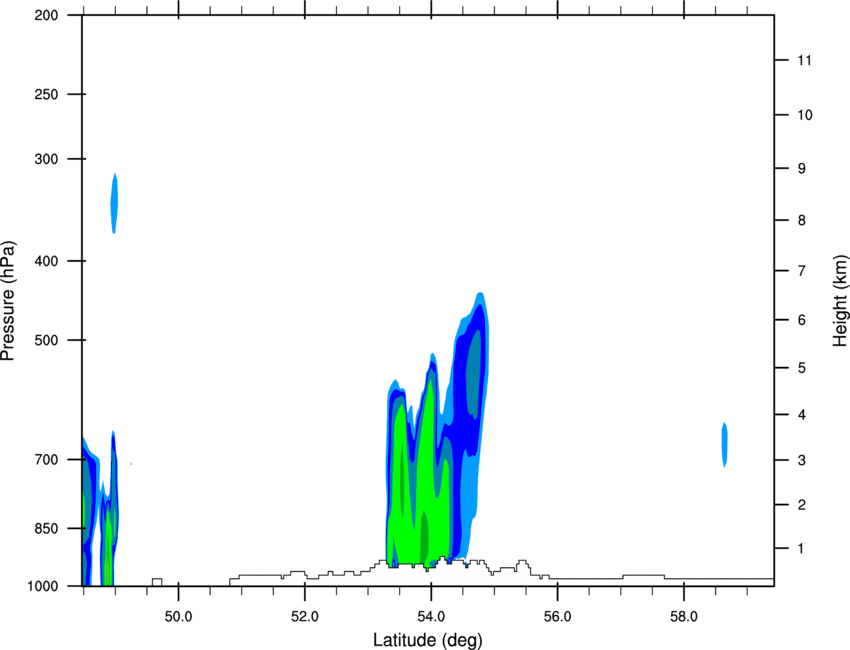Click the 52.0 latitude tick label
The image size is (850, 650).
click(305, 617)
